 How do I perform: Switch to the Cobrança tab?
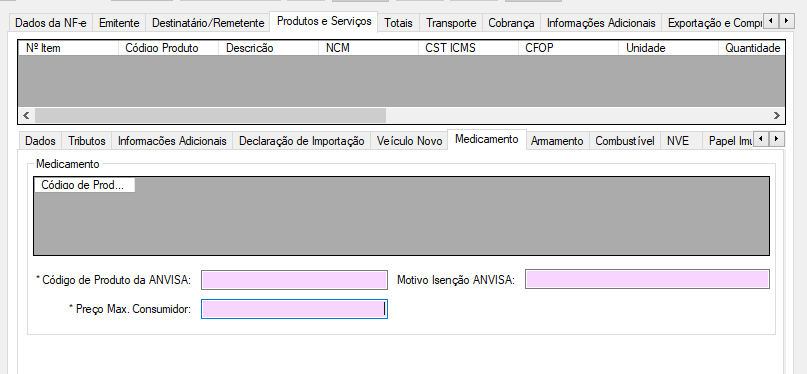(x=511, y=23)
